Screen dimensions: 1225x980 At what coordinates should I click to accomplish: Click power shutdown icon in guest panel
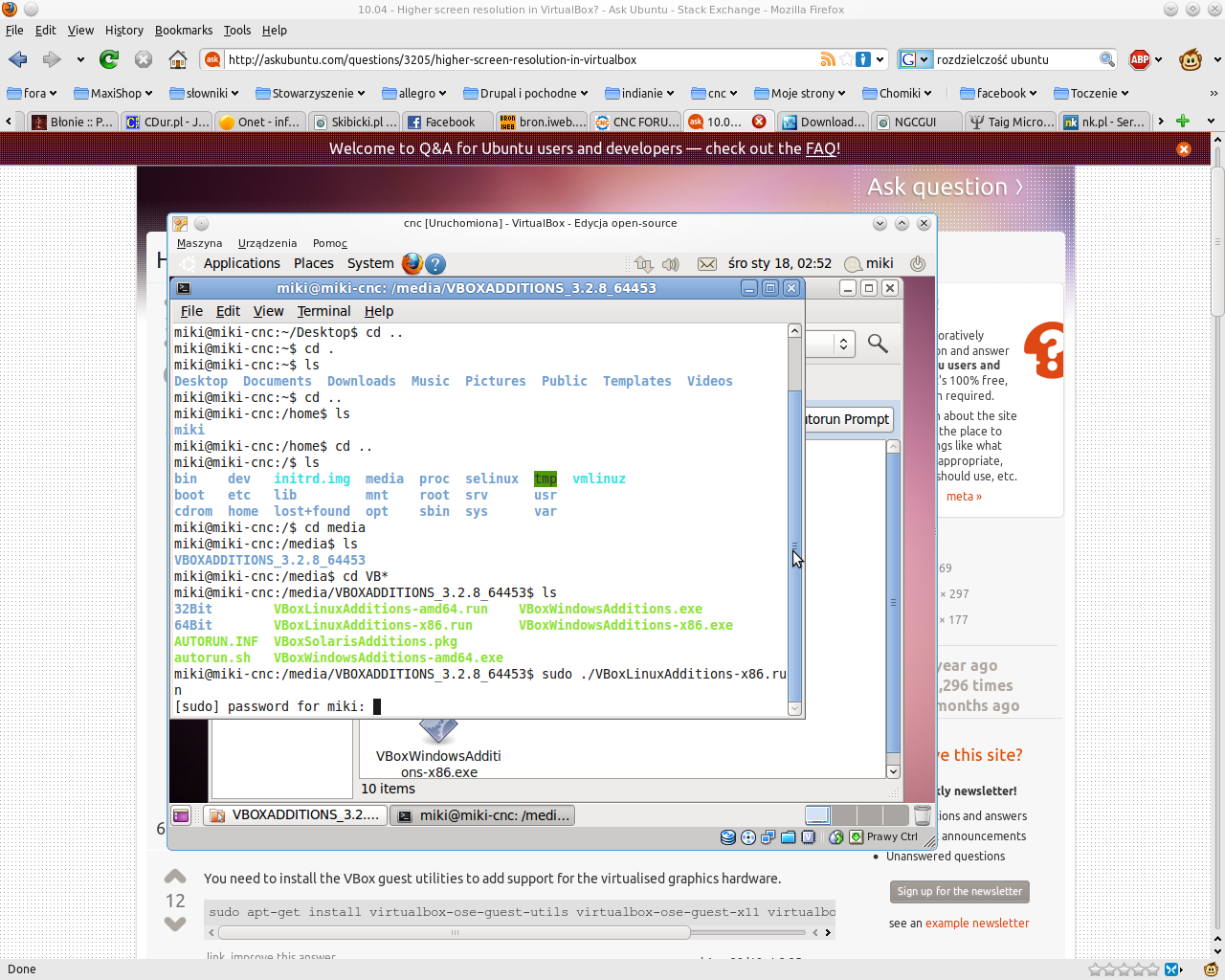click(918, 264)
